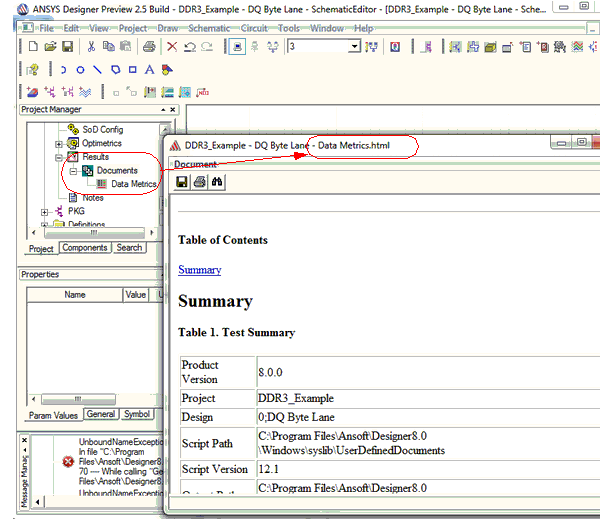The width and height of the screenshot is (600, 527).
Task: Click the New file toolbar icon
Action: point(32,47)
